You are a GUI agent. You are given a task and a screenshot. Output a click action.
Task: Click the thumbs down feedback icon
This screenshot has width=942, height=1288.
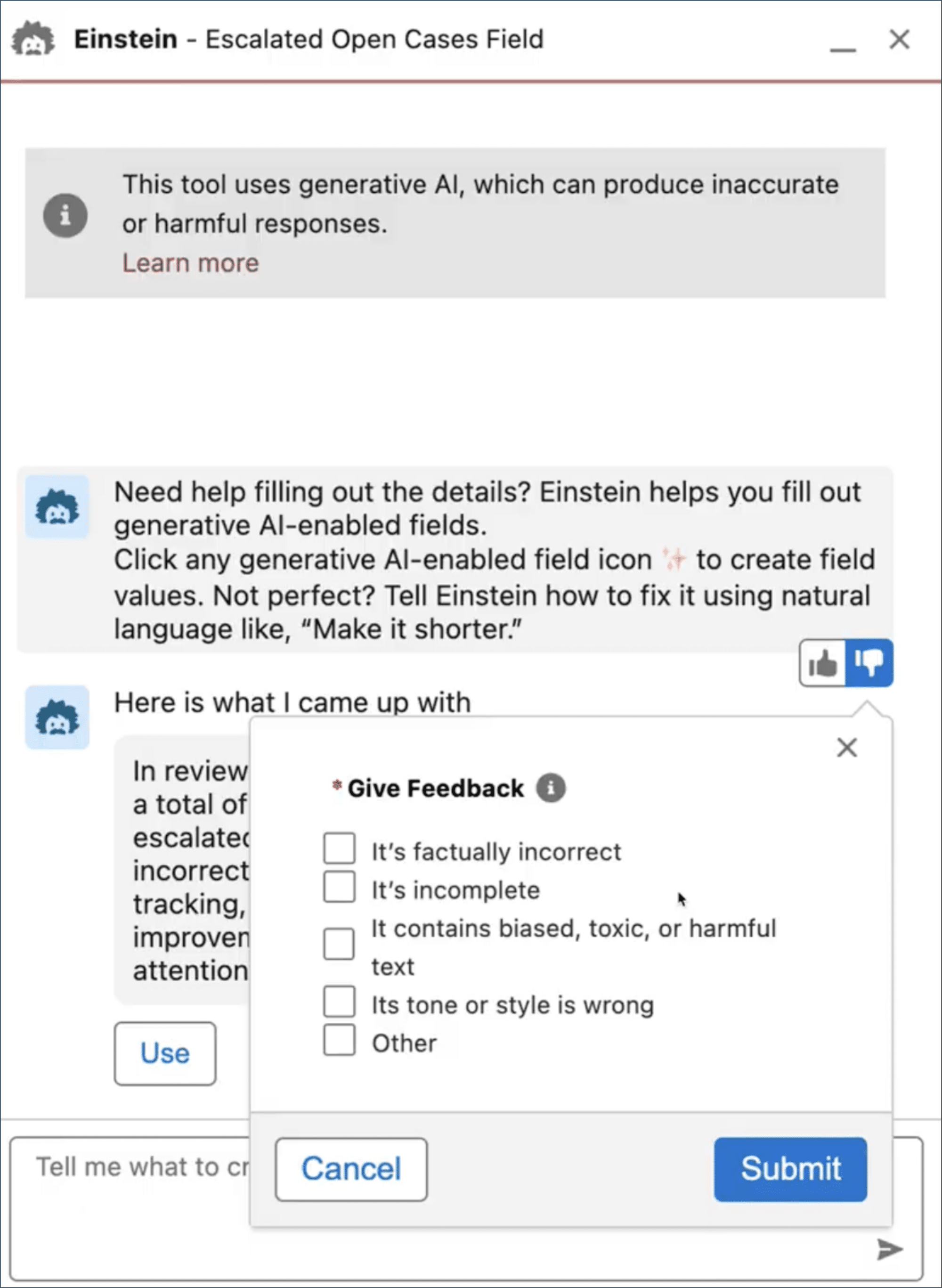coord(869,663)
